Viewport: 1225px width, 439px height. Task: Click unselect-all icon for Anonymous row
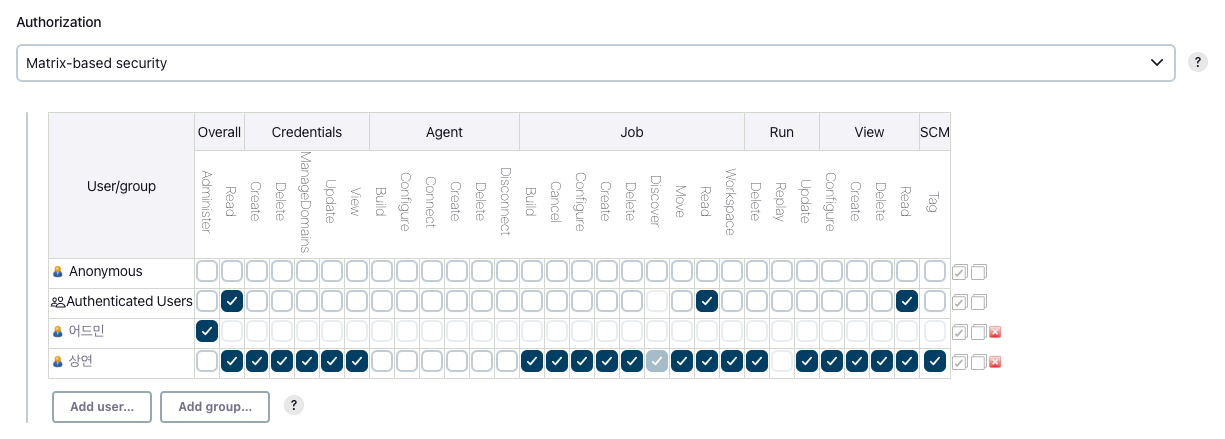tap(978, 272)
